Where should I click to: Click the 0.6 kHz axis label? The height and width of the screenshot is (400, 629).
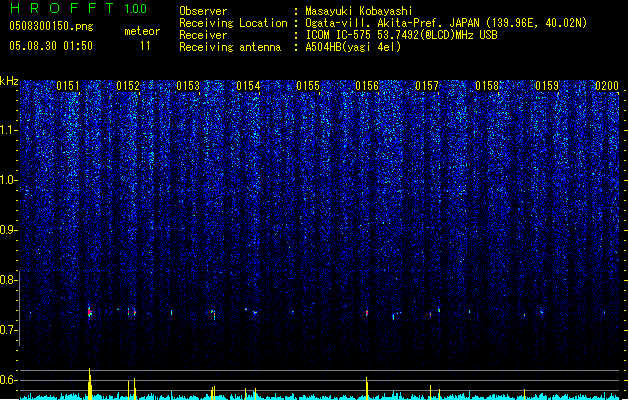(7, 380)
